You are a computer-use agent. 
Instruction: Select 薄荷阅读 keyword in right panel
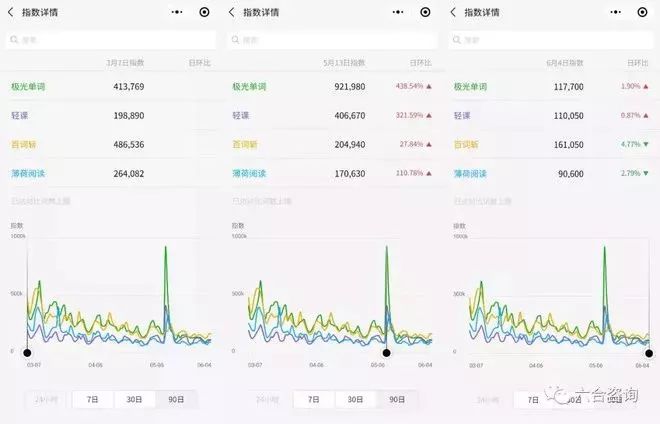[x=470, y=173]
